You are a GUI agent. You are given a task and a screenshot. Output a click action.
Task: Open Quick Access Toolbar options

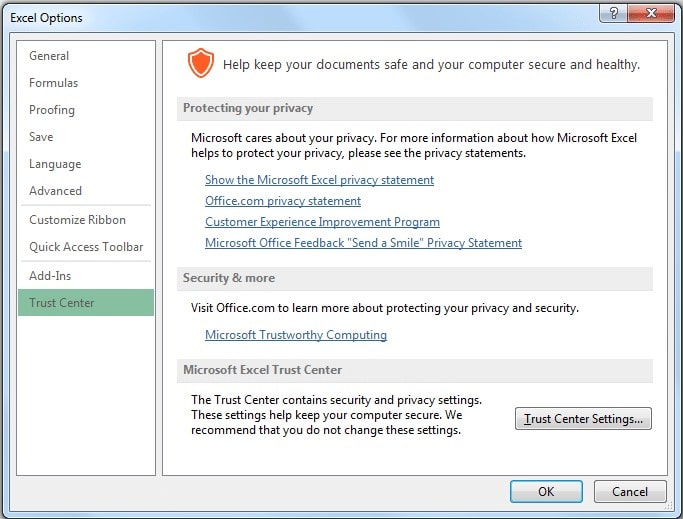tap(86, 247)
